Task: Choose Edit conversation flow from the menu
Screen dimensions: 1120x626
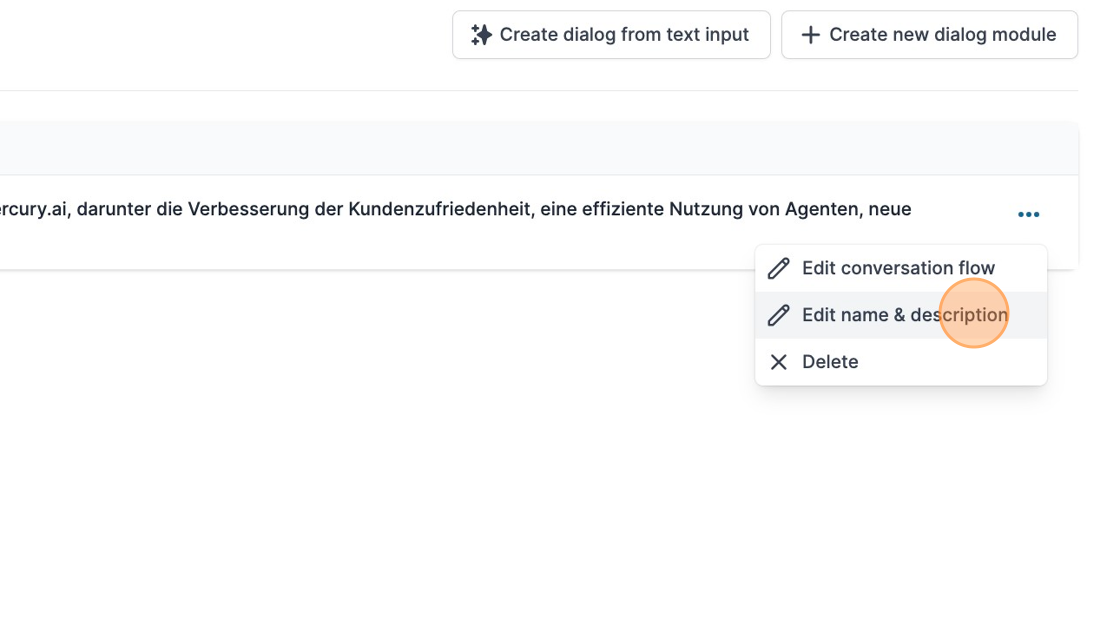Action: click(x=898, y=268)
